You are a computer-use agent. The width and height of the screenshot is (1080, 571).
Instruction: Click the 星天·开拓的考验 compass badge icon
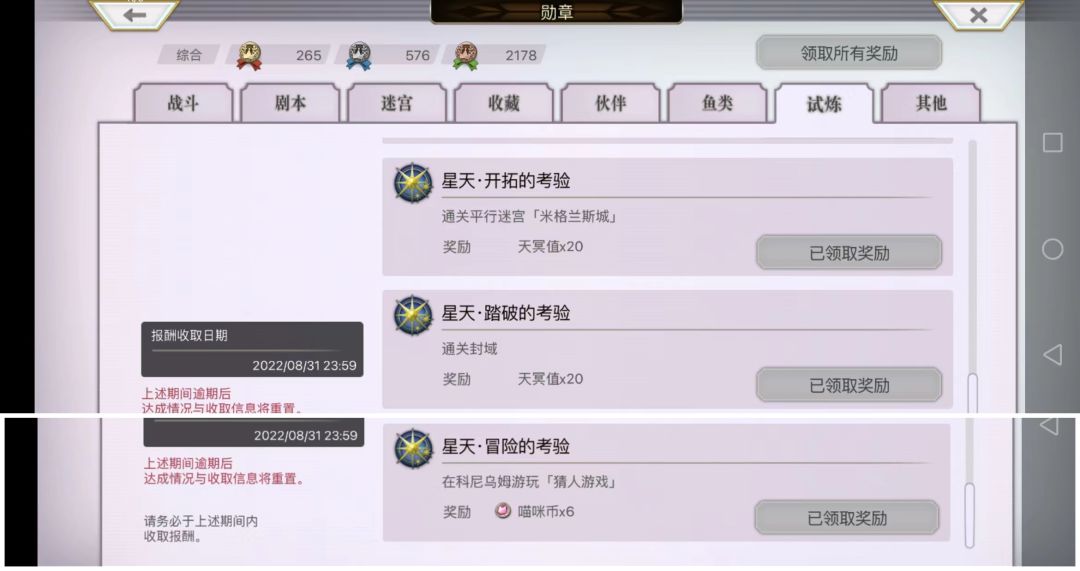[x=413, y=183]
